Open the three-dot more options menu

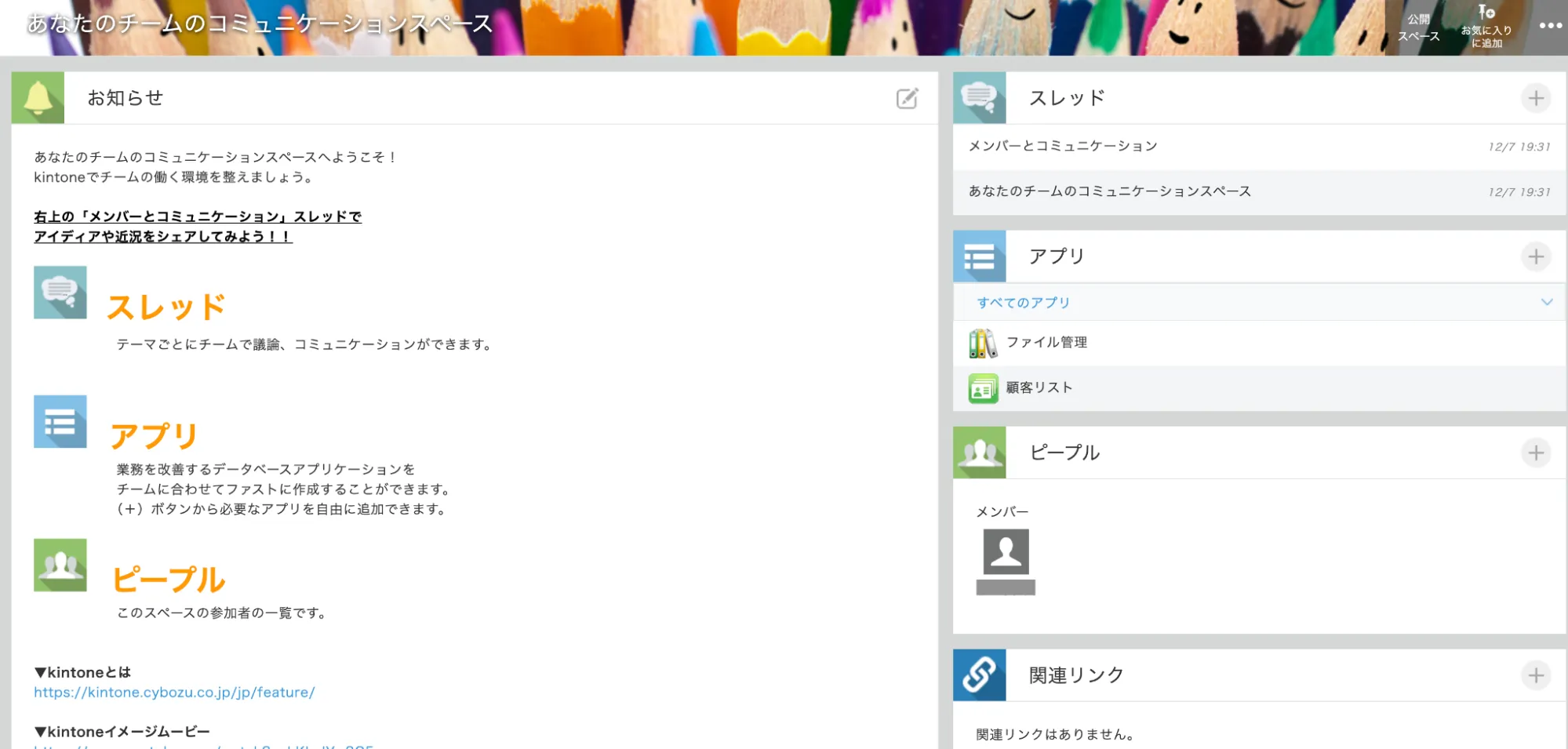[x=1550, y=26]
